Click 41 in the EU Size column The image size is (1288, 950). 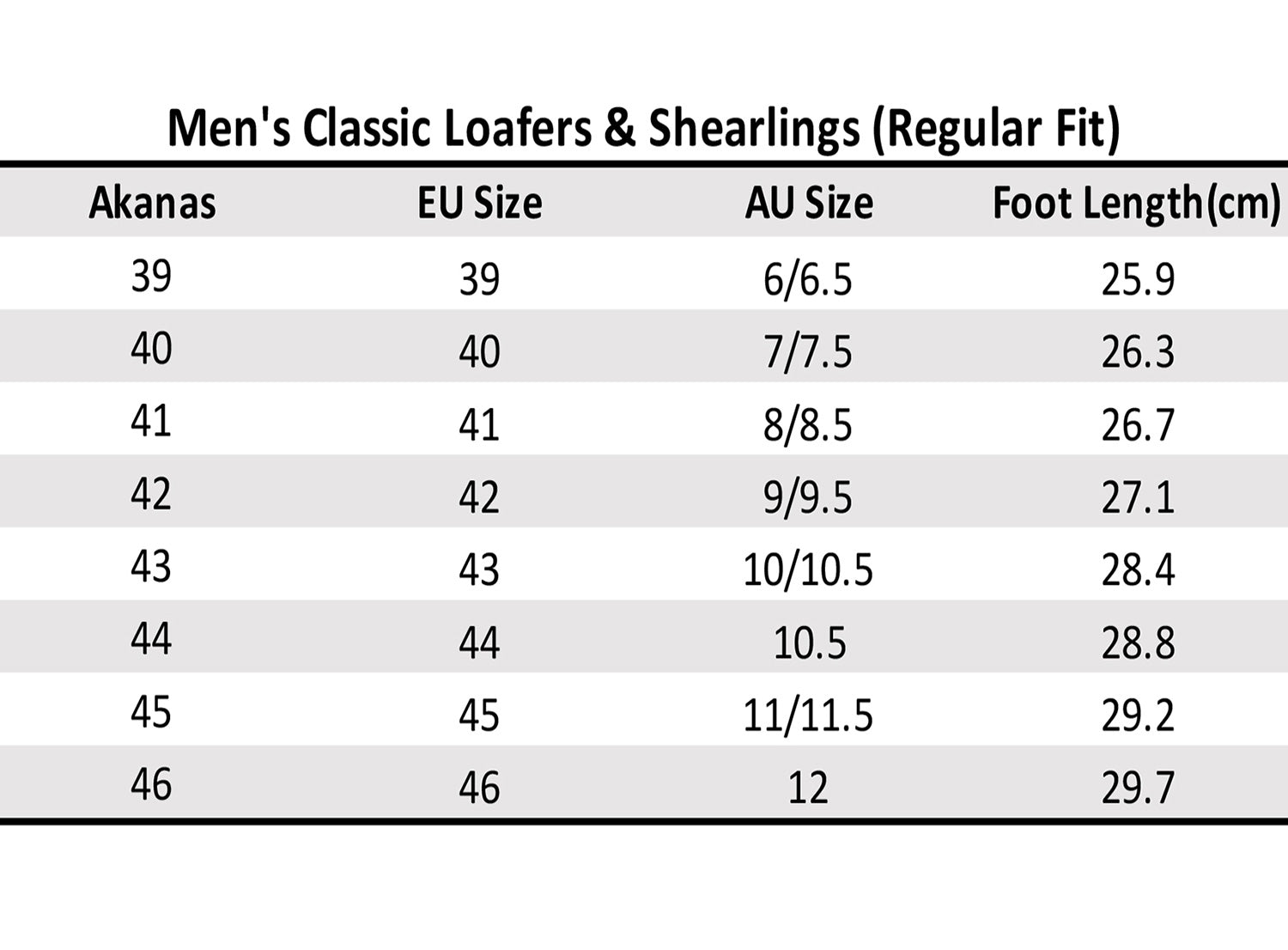[x=479, y=425]
